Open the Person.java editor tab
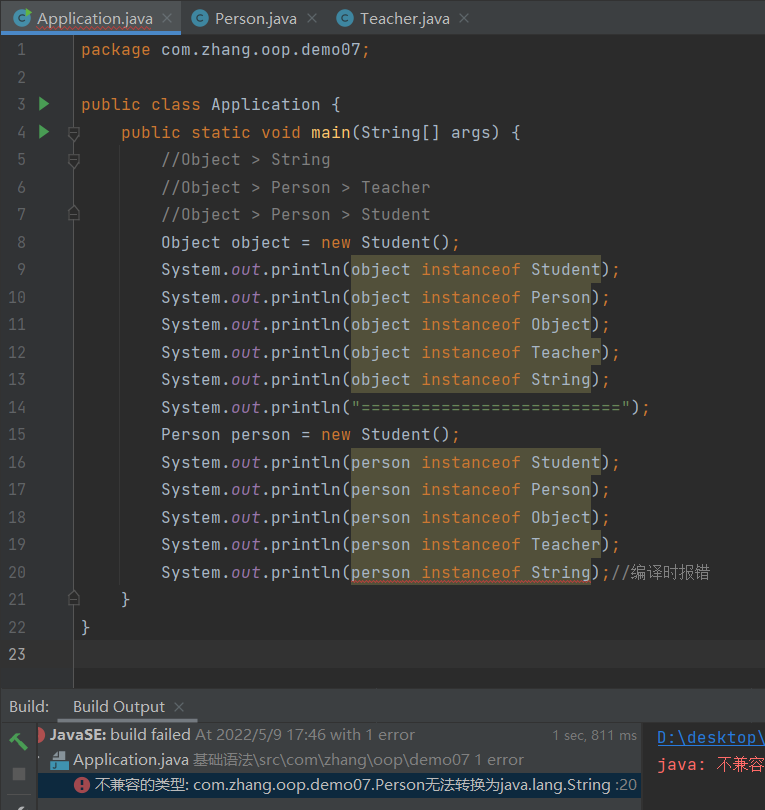 (256, 19)
